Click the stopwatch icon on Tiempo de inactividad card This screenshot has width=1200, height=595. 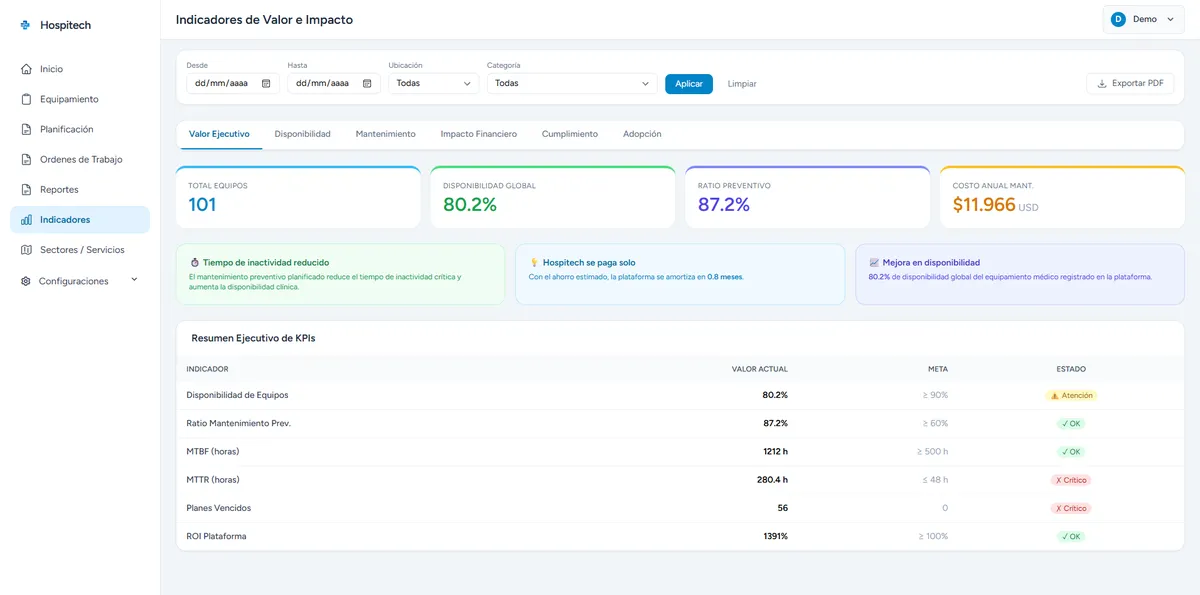point(194,262)
